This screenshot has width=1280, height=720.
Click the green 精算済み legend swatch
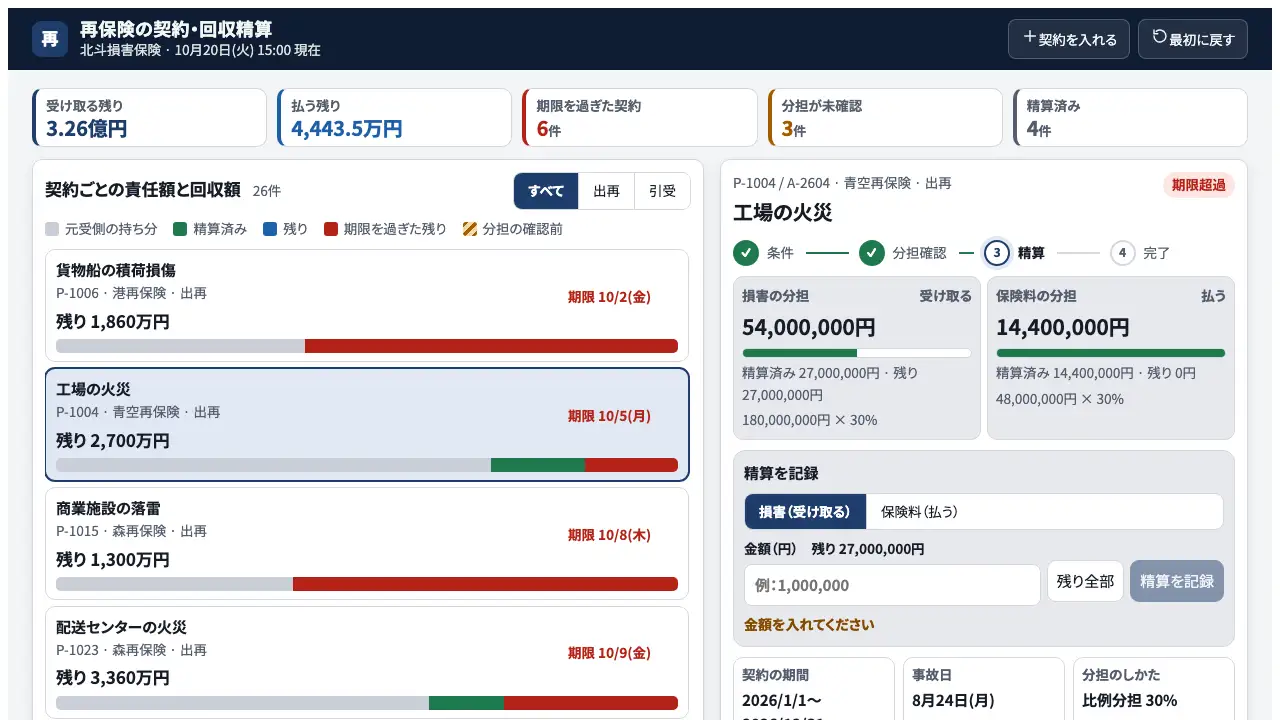pos(180,229)
